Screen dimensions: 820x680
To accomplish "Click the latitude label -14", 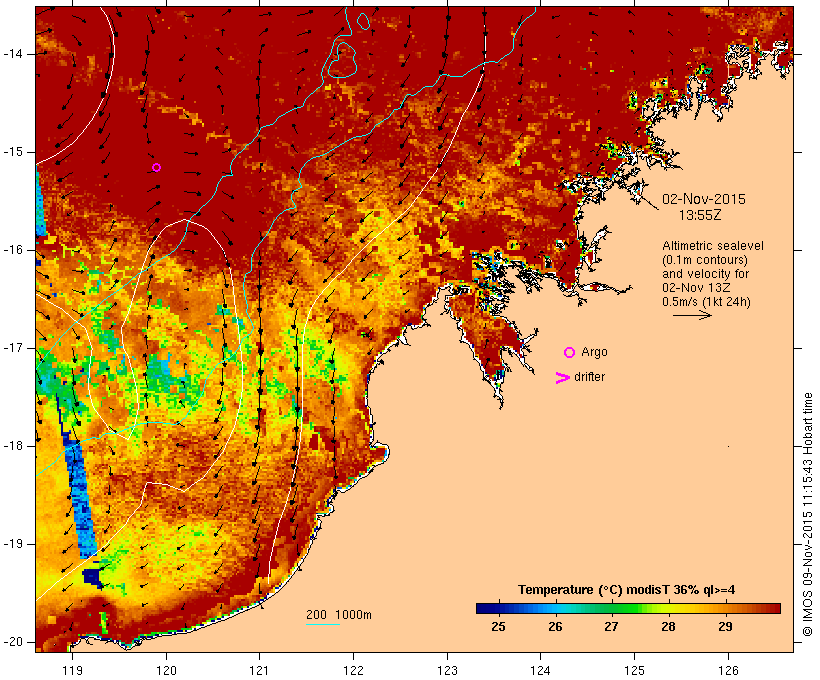I will pos(12,54).
